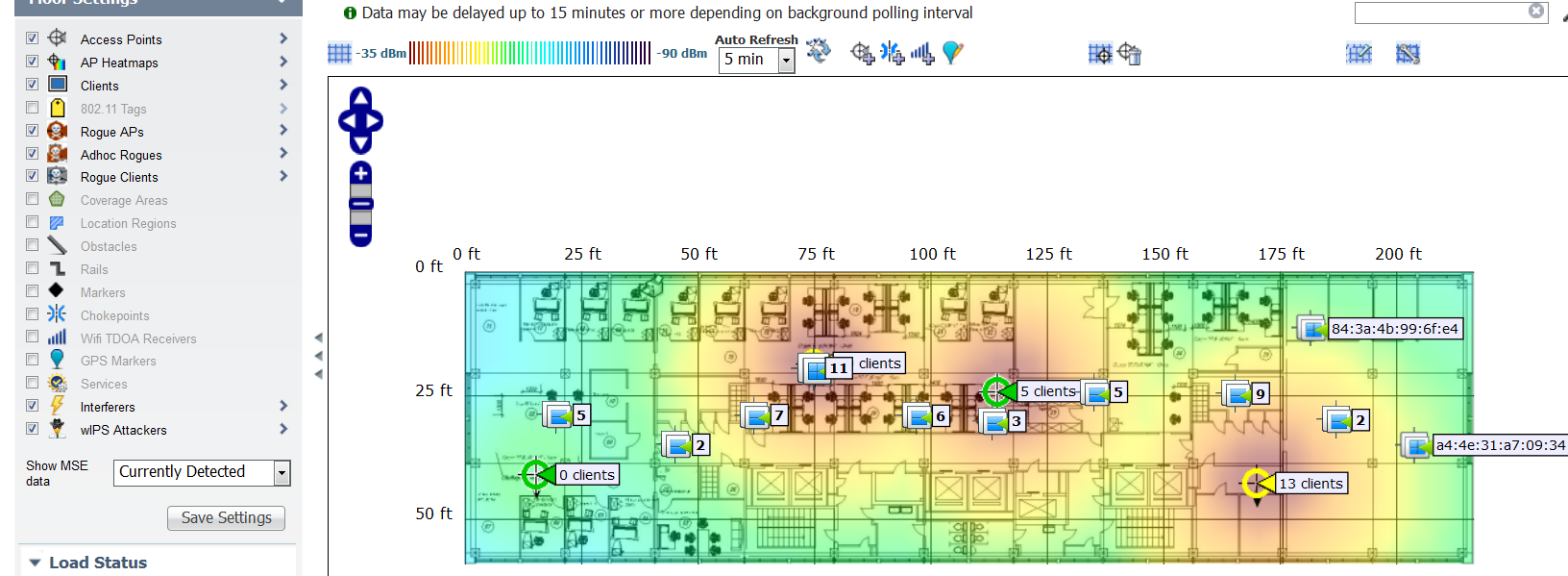Select the green AP with 0 clients
The image size is (1568, 576).
coord(537,474)
